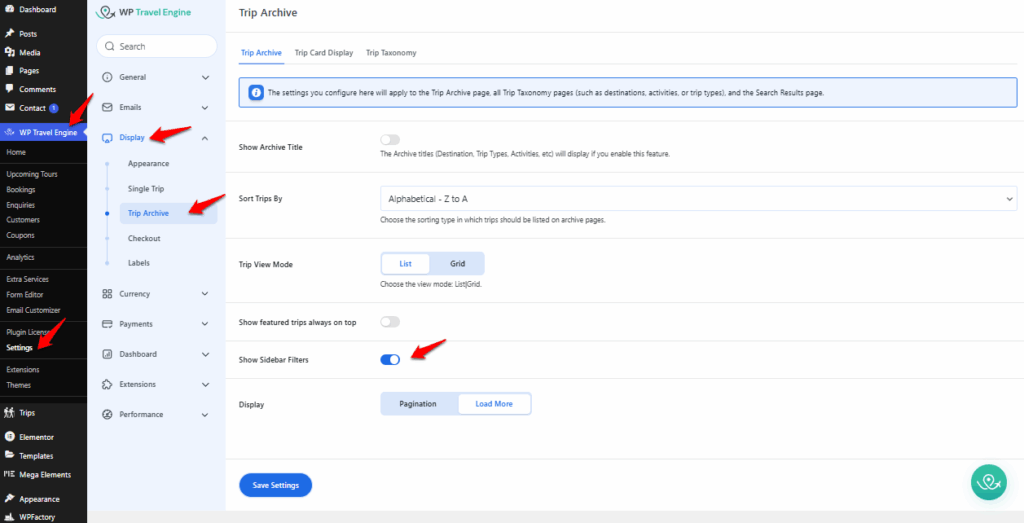This screenshot has height=523, width=1024.
Task: Enable the Show Archive Title toggle
Action: click(x=390, y=140)
